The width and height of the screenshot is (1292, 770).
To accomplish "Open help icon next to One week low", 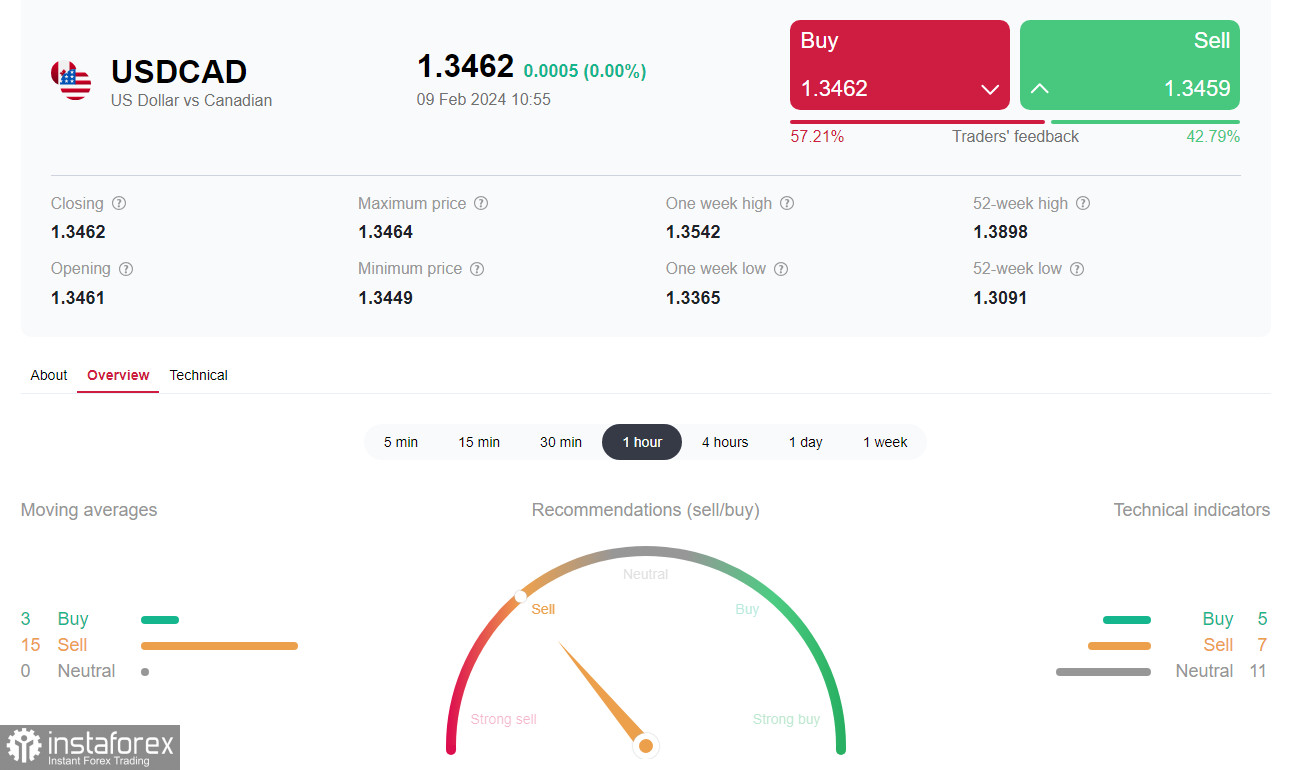I will tap(781, 269).
